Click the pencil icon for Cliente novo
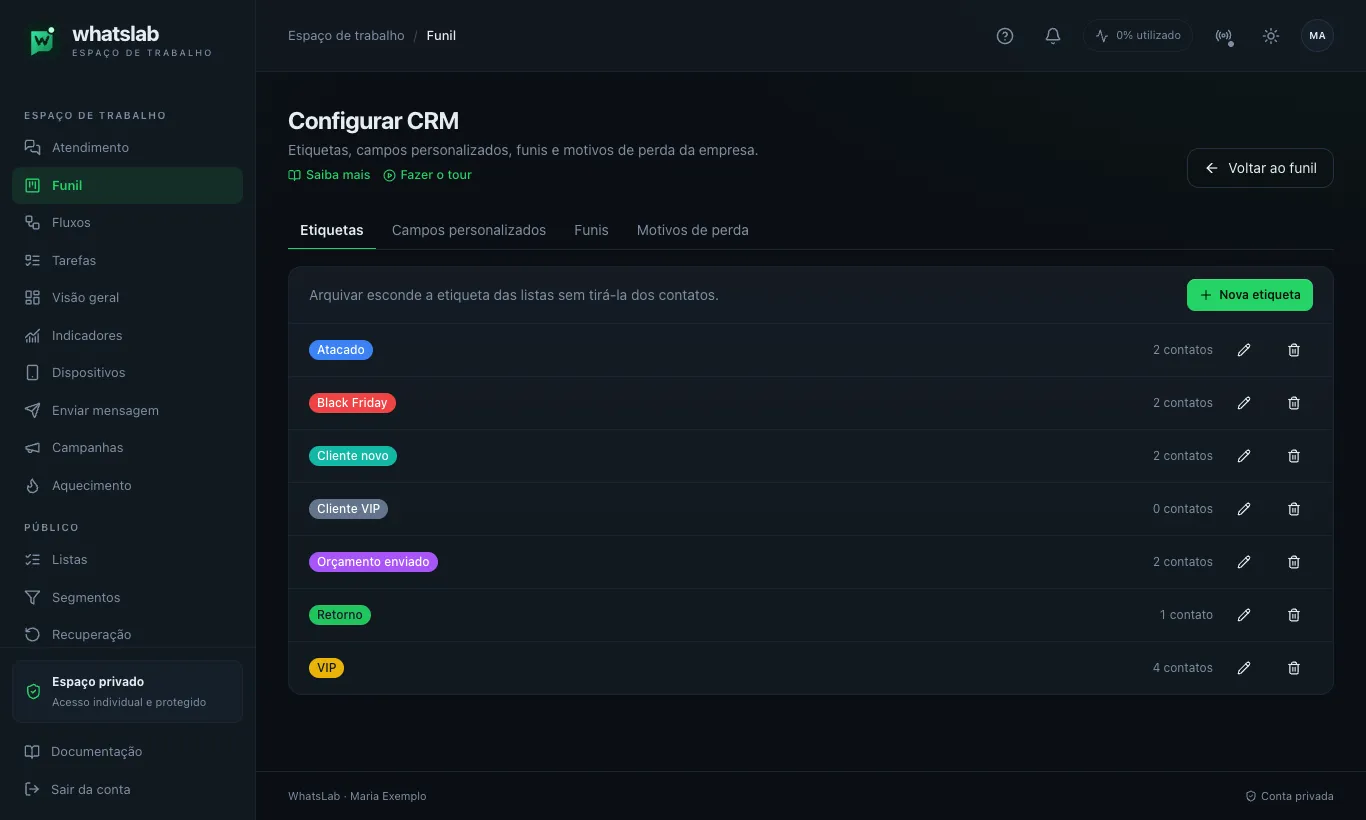Image resolution: width=1366 pixels, height=820 pixels. pos(1244,456)
